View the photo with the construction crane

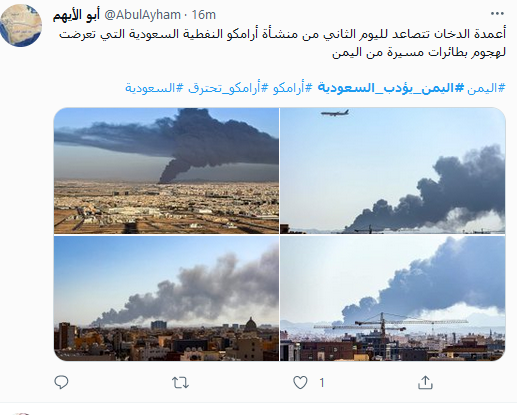(x=393, y=298)
